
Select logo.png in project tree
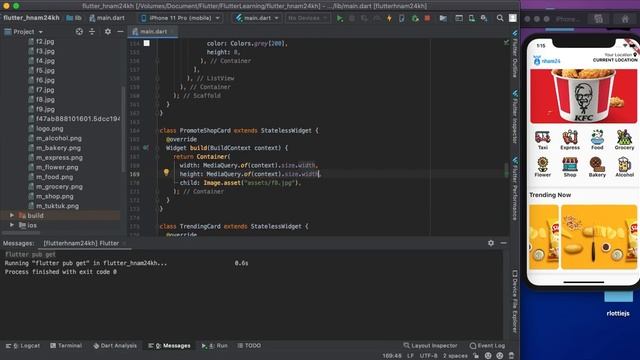tap(49, 129)
